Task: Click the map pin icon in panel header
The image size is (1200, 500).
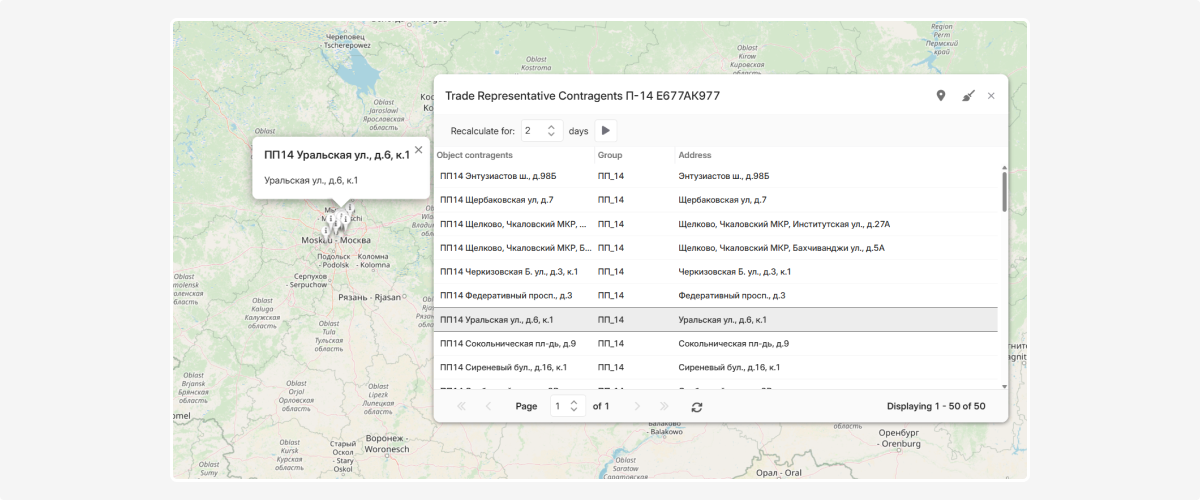Action: point(940,96)
